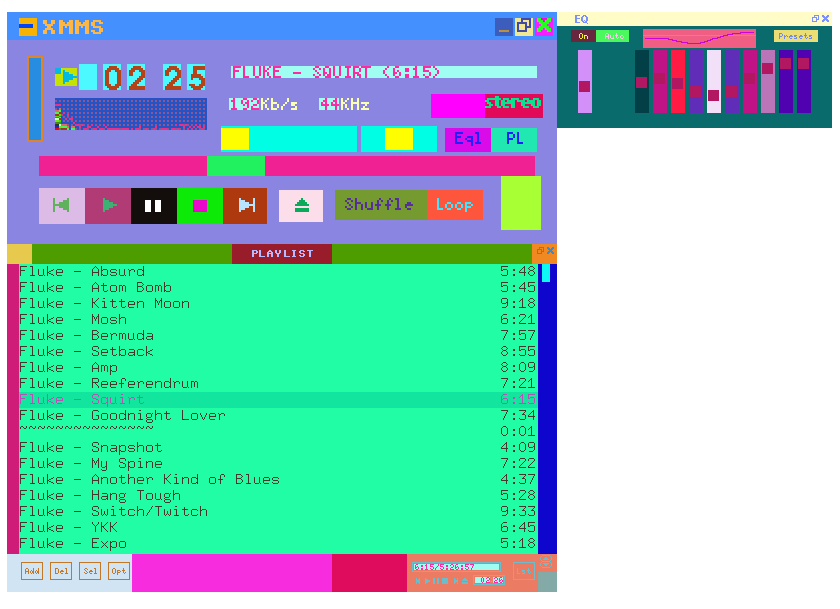The height and width of the screenshot is (609, 840).
Task: Open the Add menu in the playlist
Action: pos(31,570)
